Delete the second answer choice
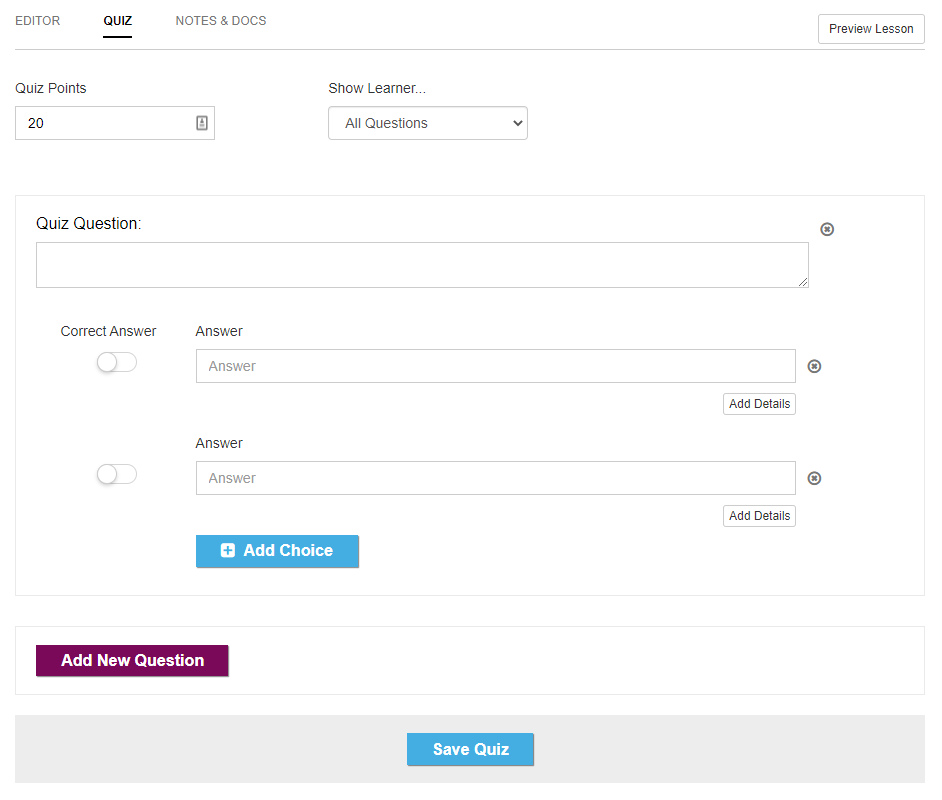The height and width of the screenshot is (800, 942). 814,478
